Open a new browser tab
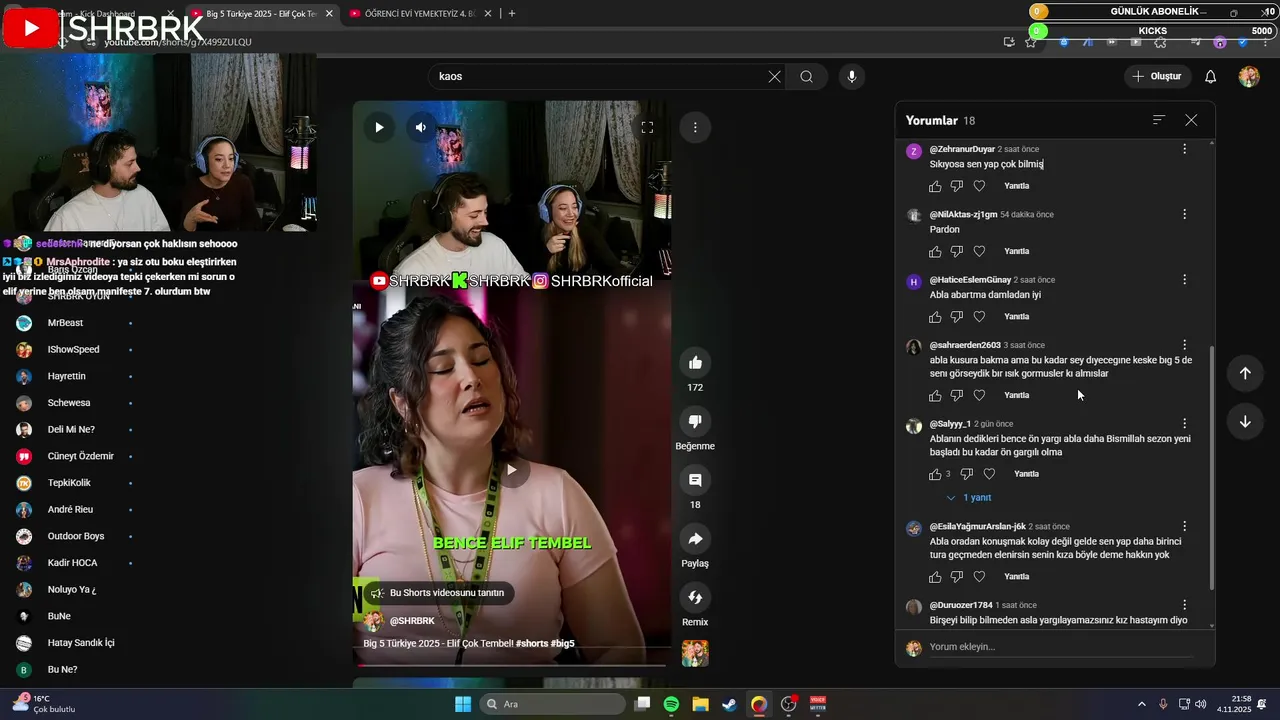 (x=511, y=14)
